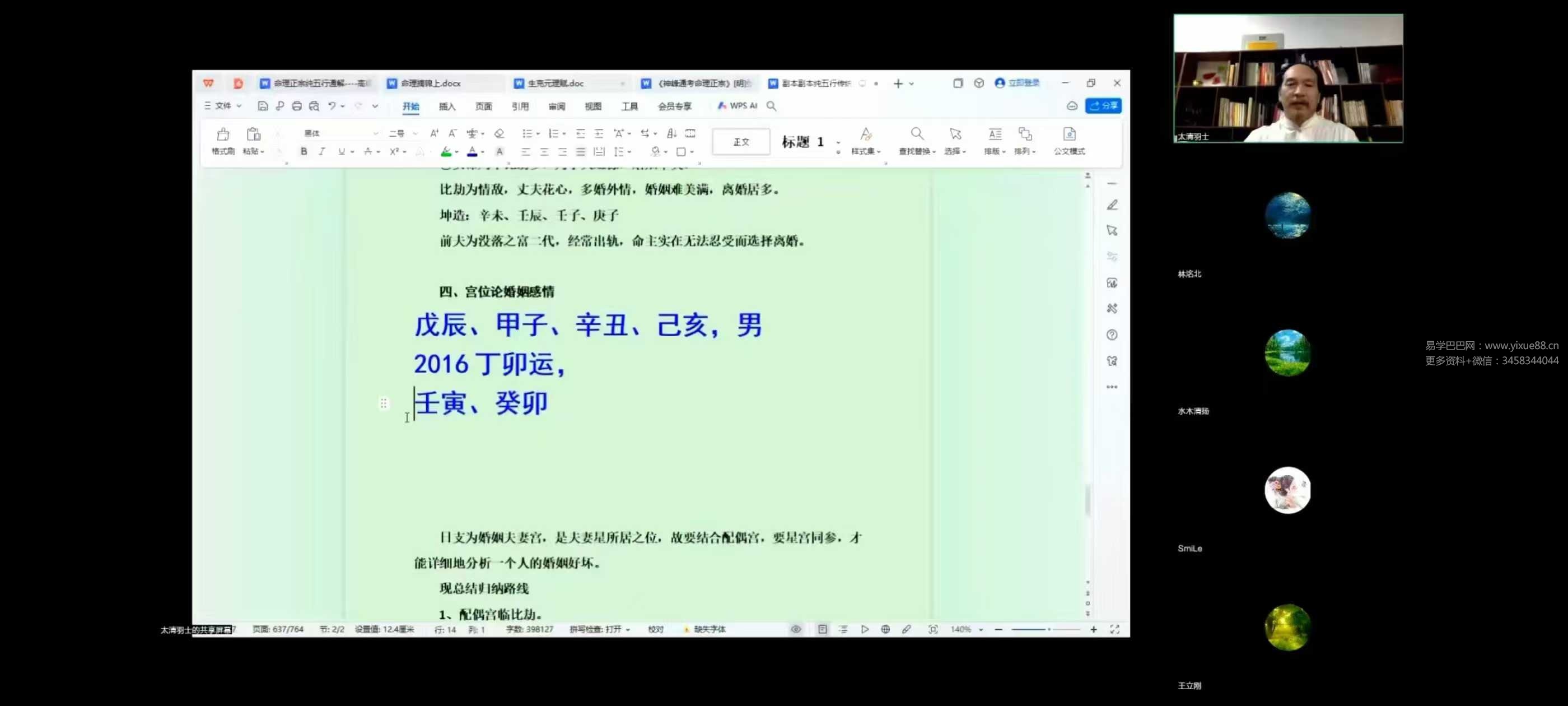Screen dimensions: 1568x706
Task: Click the clear formatting eraser icon
Action: click(499, 133)
